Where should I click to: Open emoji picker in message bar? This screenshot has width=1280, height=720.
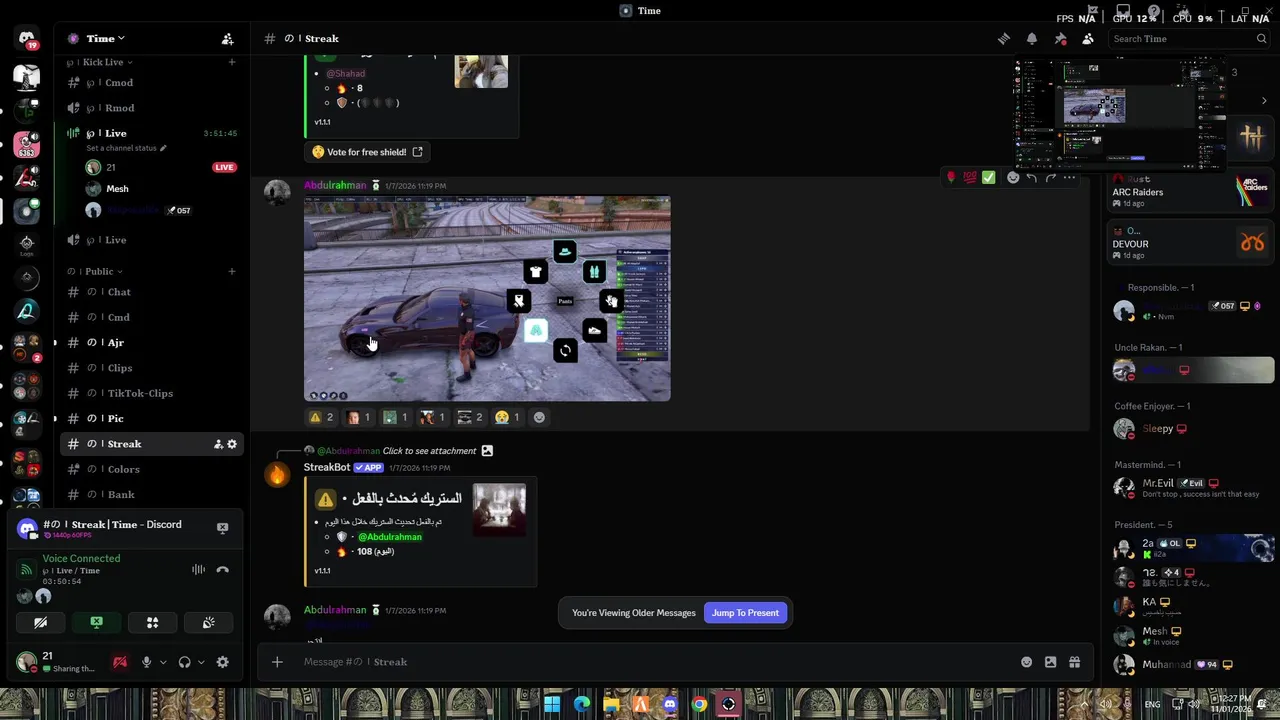[1026, 662]
